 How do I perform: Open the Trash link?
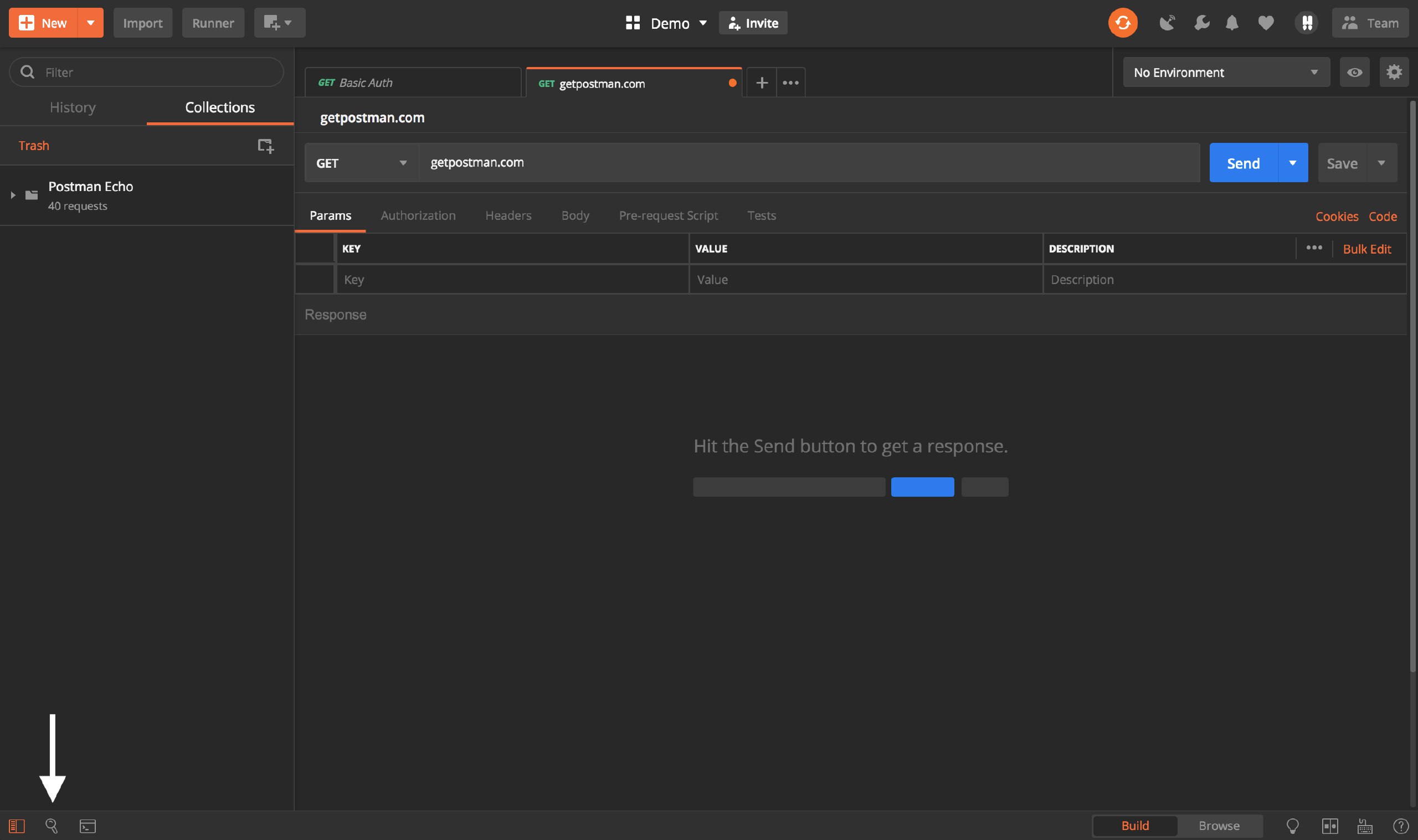pyautogui.click(x=34, y=146)
